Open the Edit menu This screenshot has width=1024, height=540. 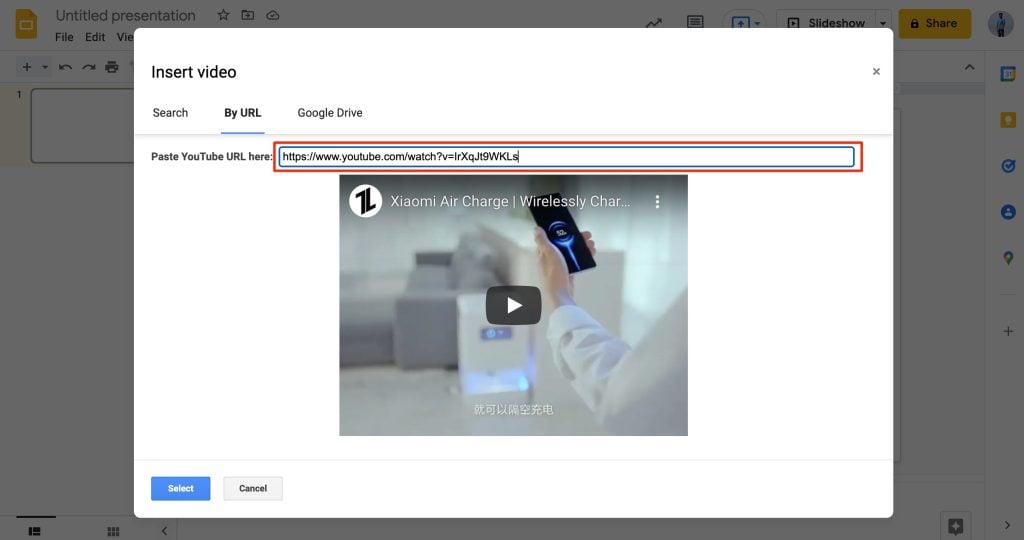[x=95, y=37]
